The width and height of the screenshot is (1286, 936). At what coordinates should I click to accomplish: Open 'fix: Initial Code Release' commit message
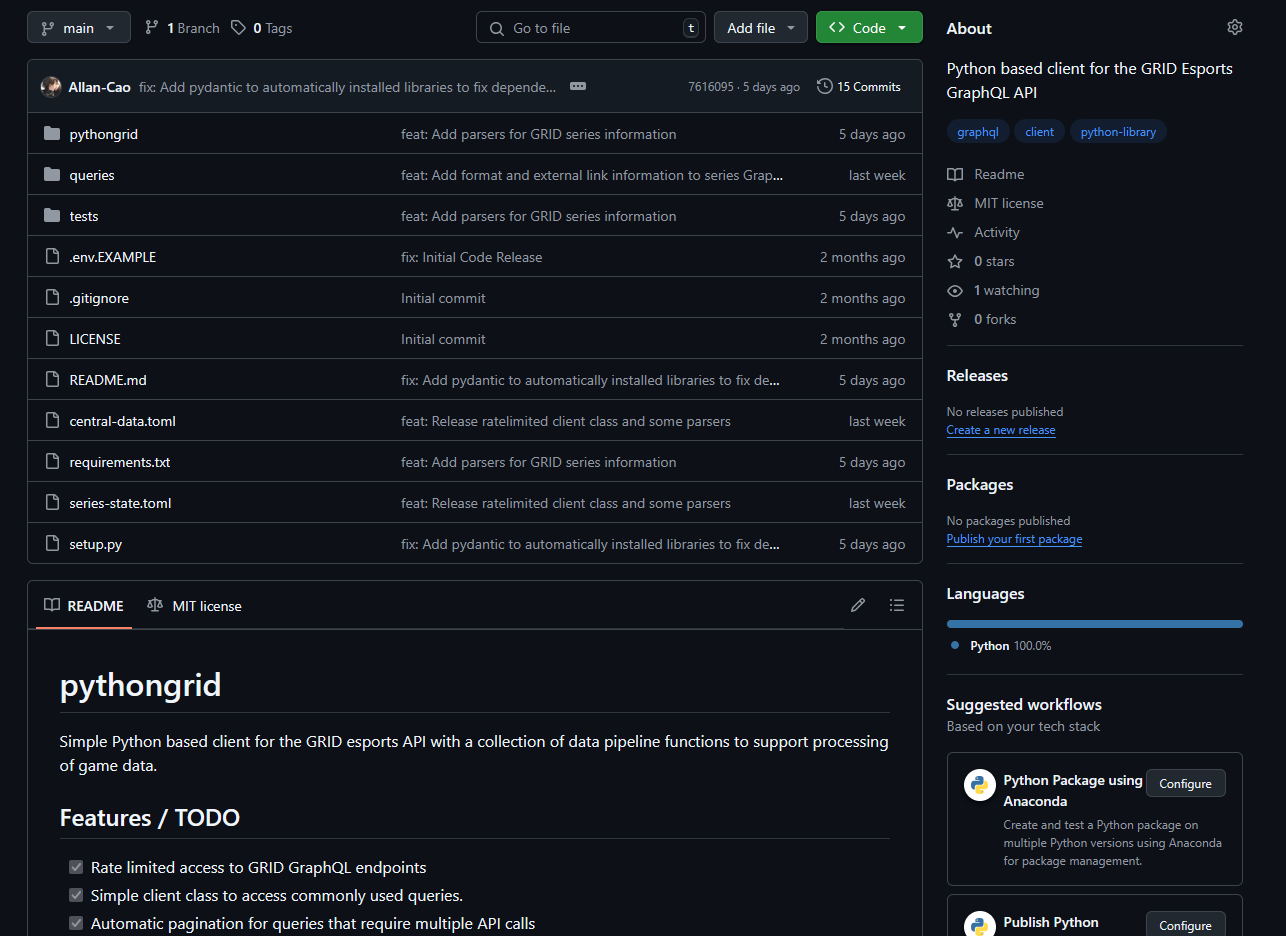[472, 257]
